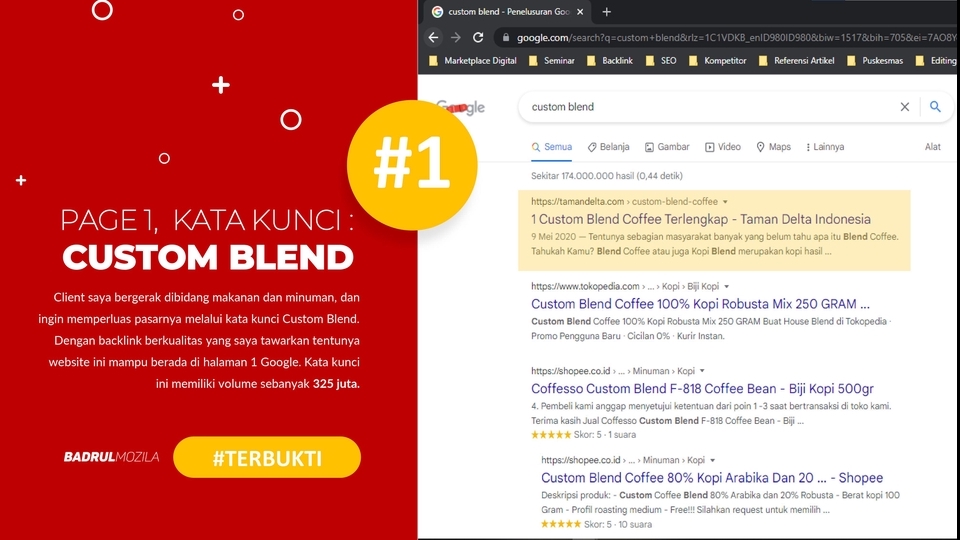Expand tokopedia.com result options arrow

pos(727,286)
